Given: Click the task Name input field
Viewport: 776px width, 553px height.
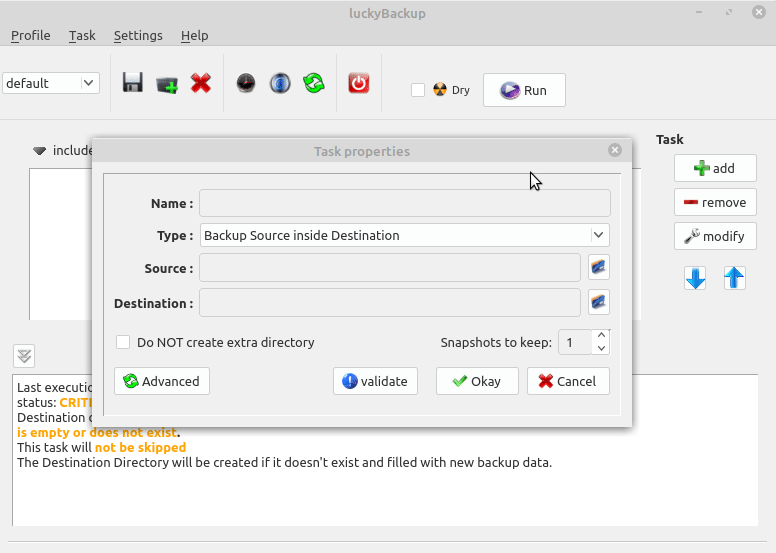Looking at the screenshot, I should [404, 203].
